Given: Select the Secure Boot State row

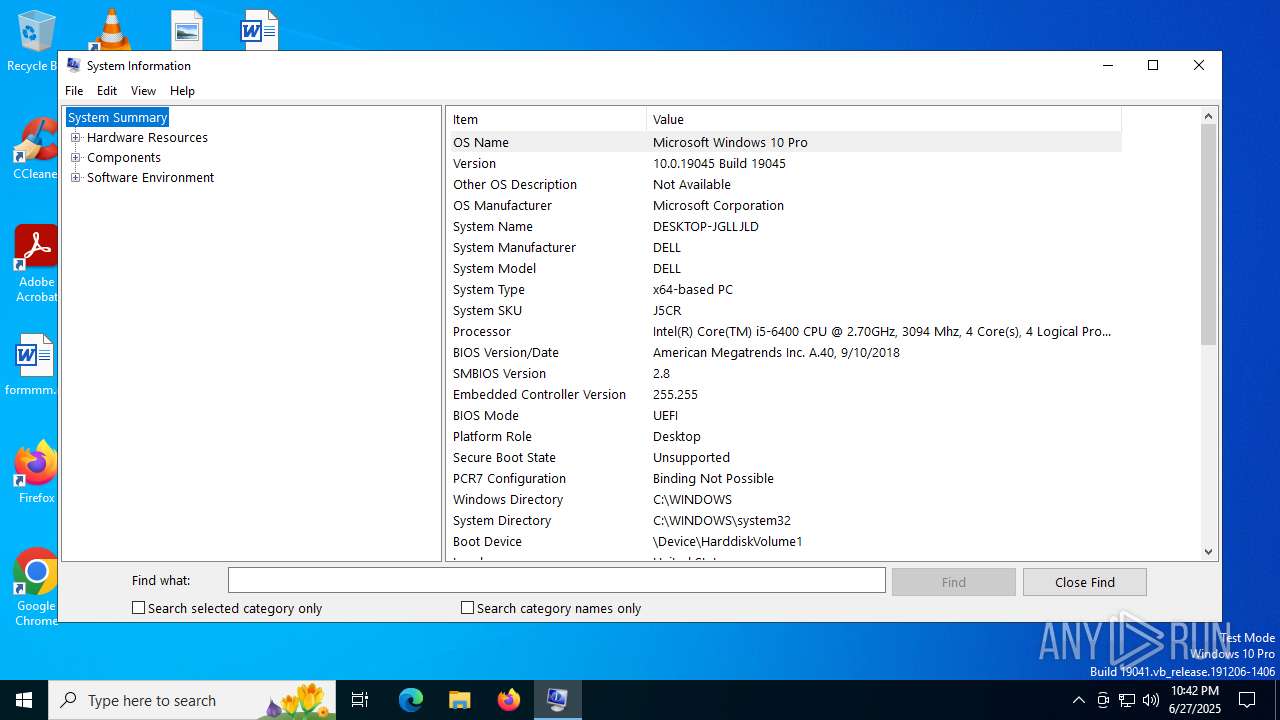Looking at the screenshot, I should 785,457.
